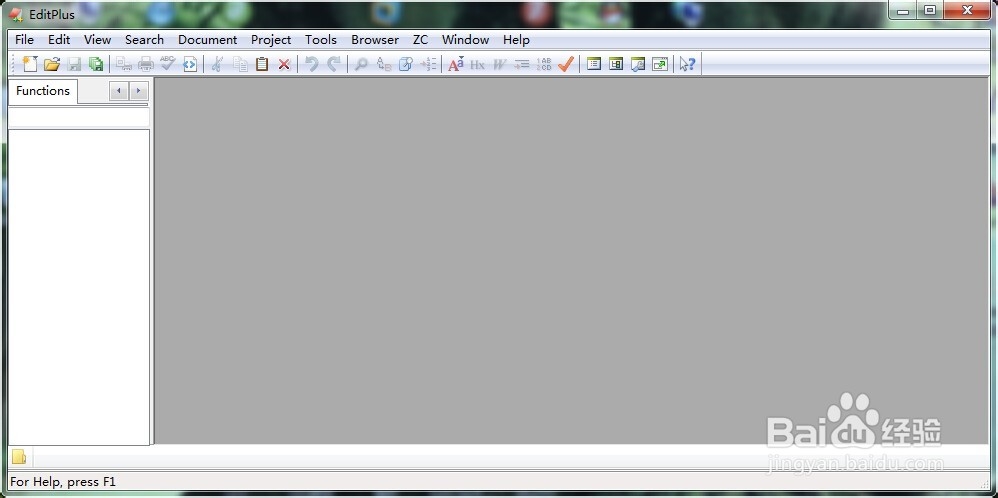Click the Hx Hex Viewer icon
The image size is (998, 498).
tap(477, 64)
